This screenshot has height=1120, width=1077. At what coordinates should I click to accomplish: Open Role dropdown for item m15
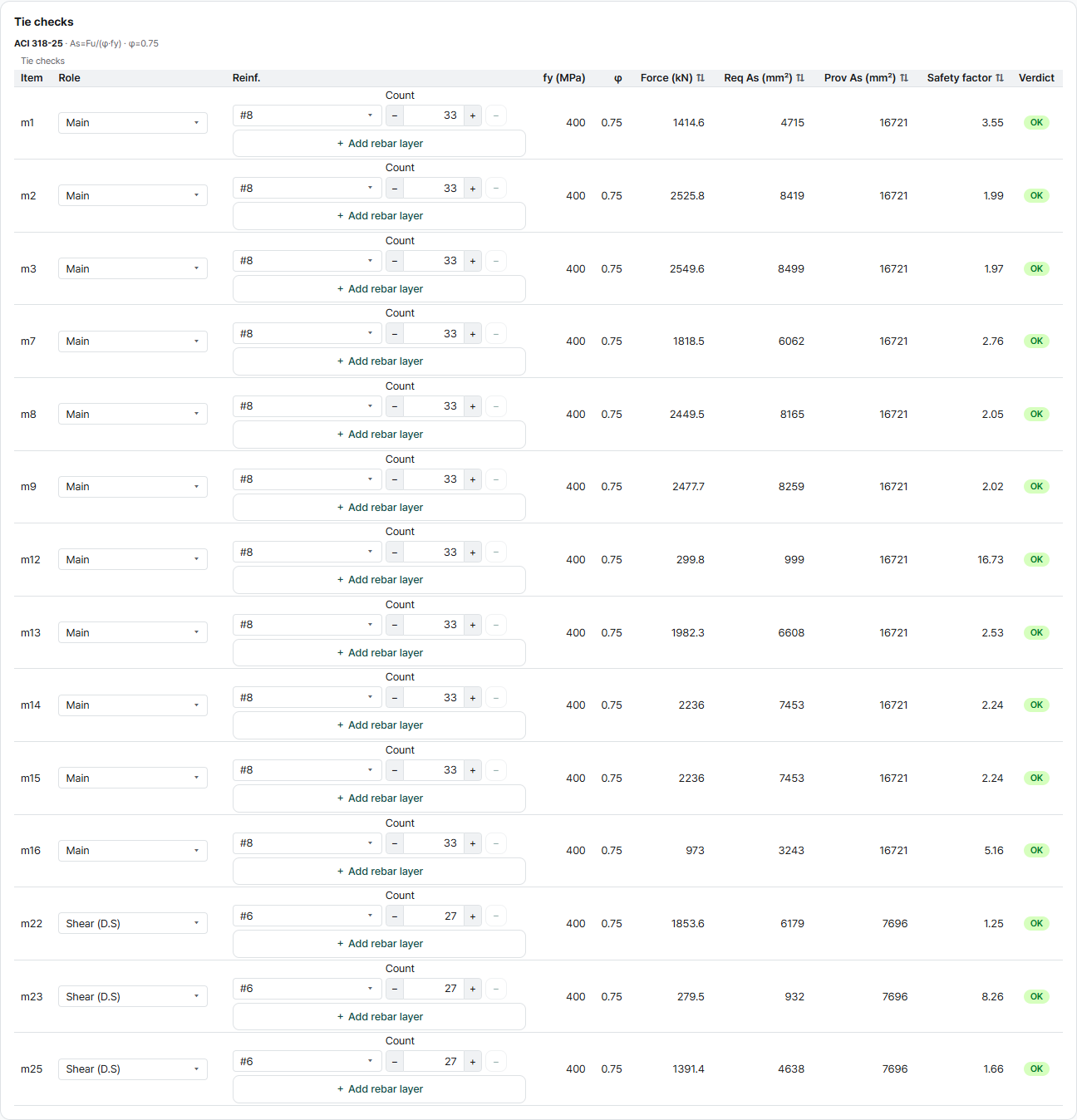point(133,779)
